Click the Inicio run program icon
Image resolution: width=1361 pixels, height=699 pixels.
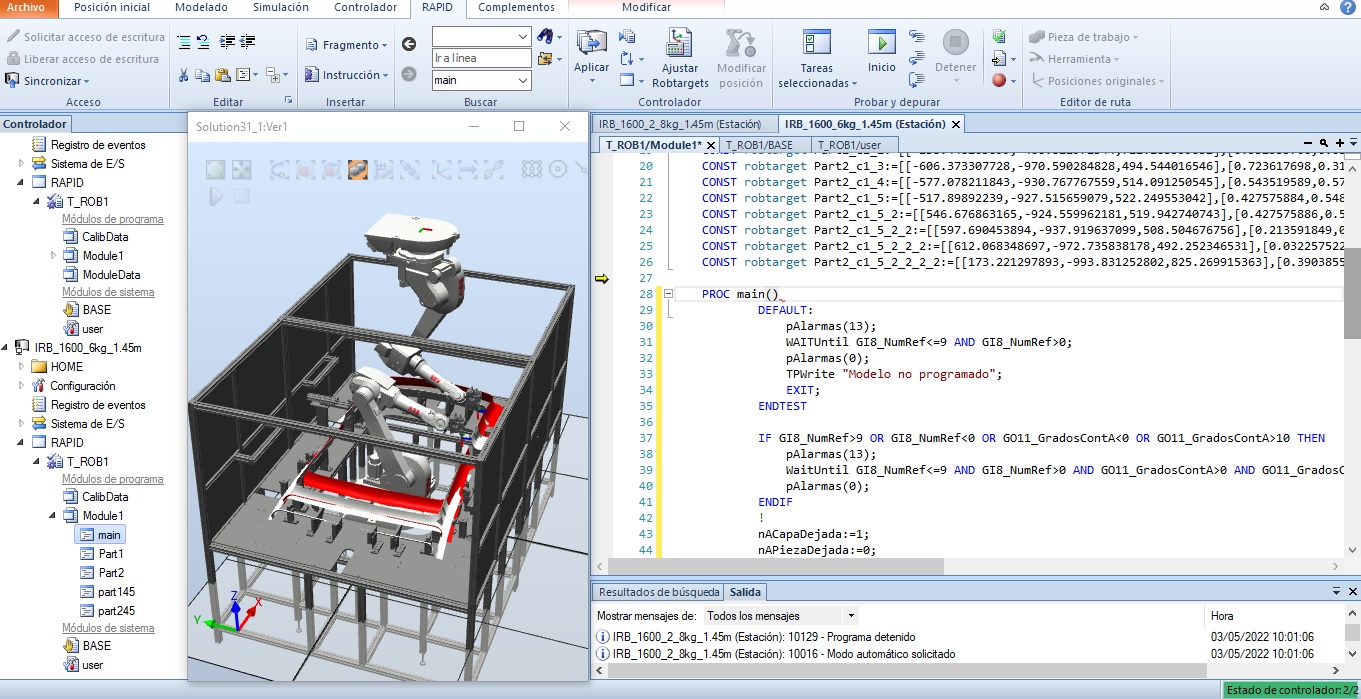(x=881, y=44)
